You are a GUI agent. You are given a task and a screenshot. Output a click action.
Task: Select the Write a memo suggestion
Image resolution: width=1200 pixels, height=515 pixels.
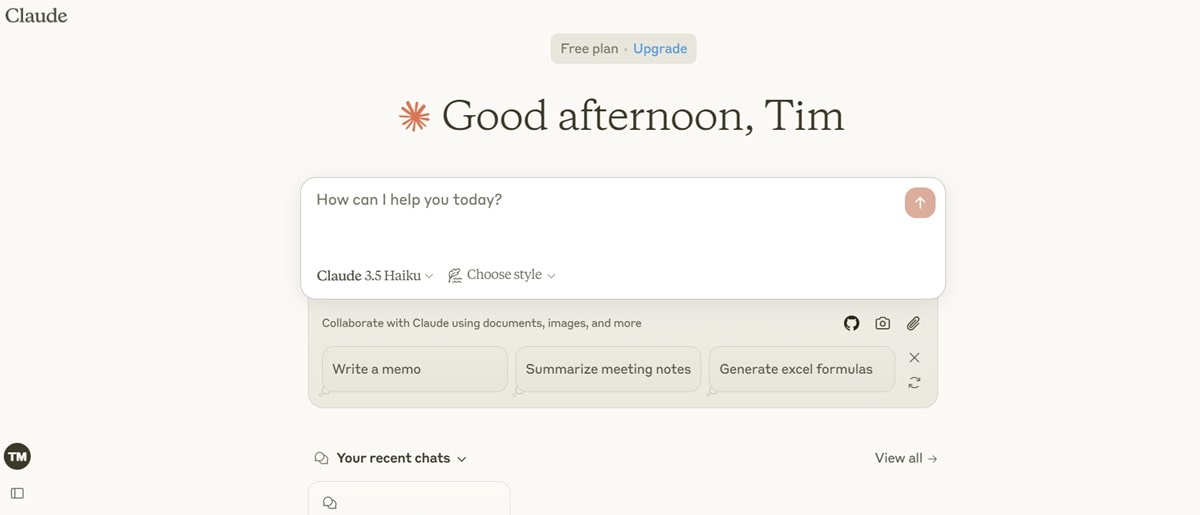tap(414, 369)
